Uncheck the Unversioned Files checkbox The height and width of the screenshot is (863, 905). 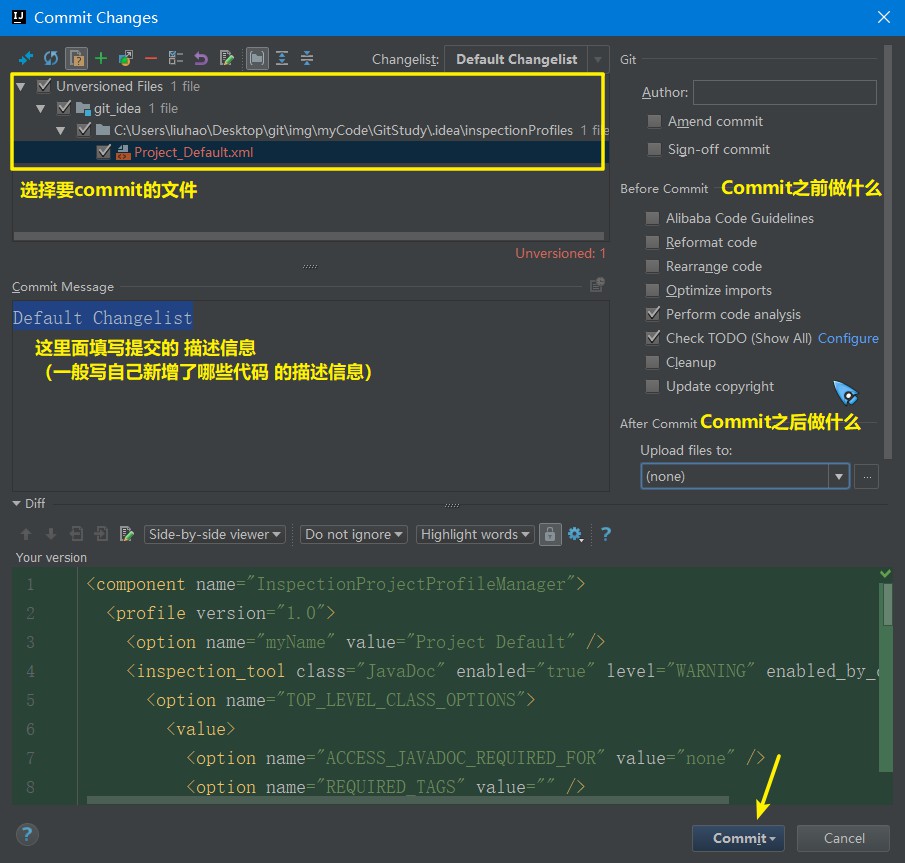[x=44, y=87]
